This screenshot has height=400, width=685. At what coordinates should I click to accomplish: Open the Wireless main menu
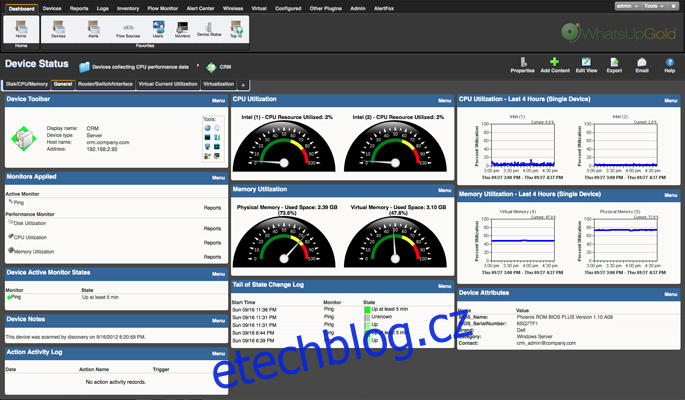point(233,8)
